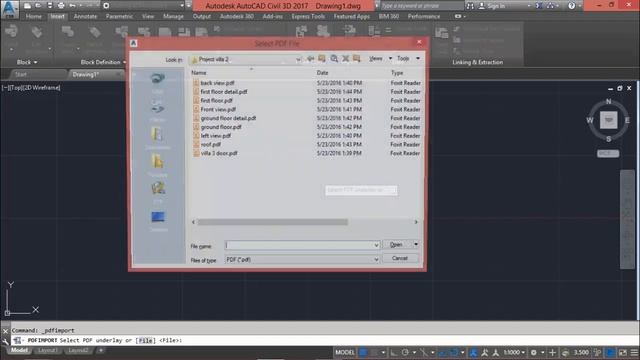Expand the Files of type dropdown

(376, 260)
